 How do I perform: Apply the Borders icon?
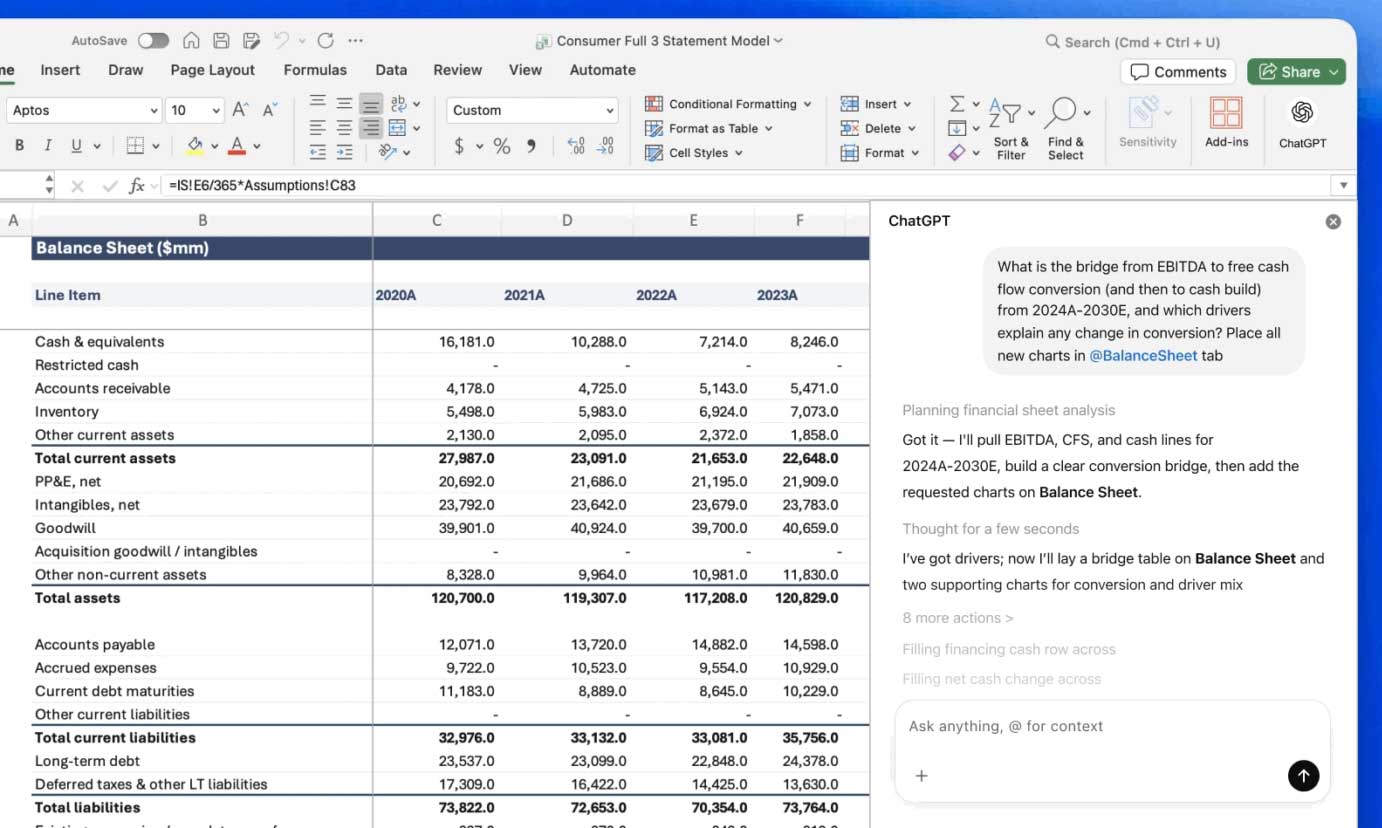[136, 145]
